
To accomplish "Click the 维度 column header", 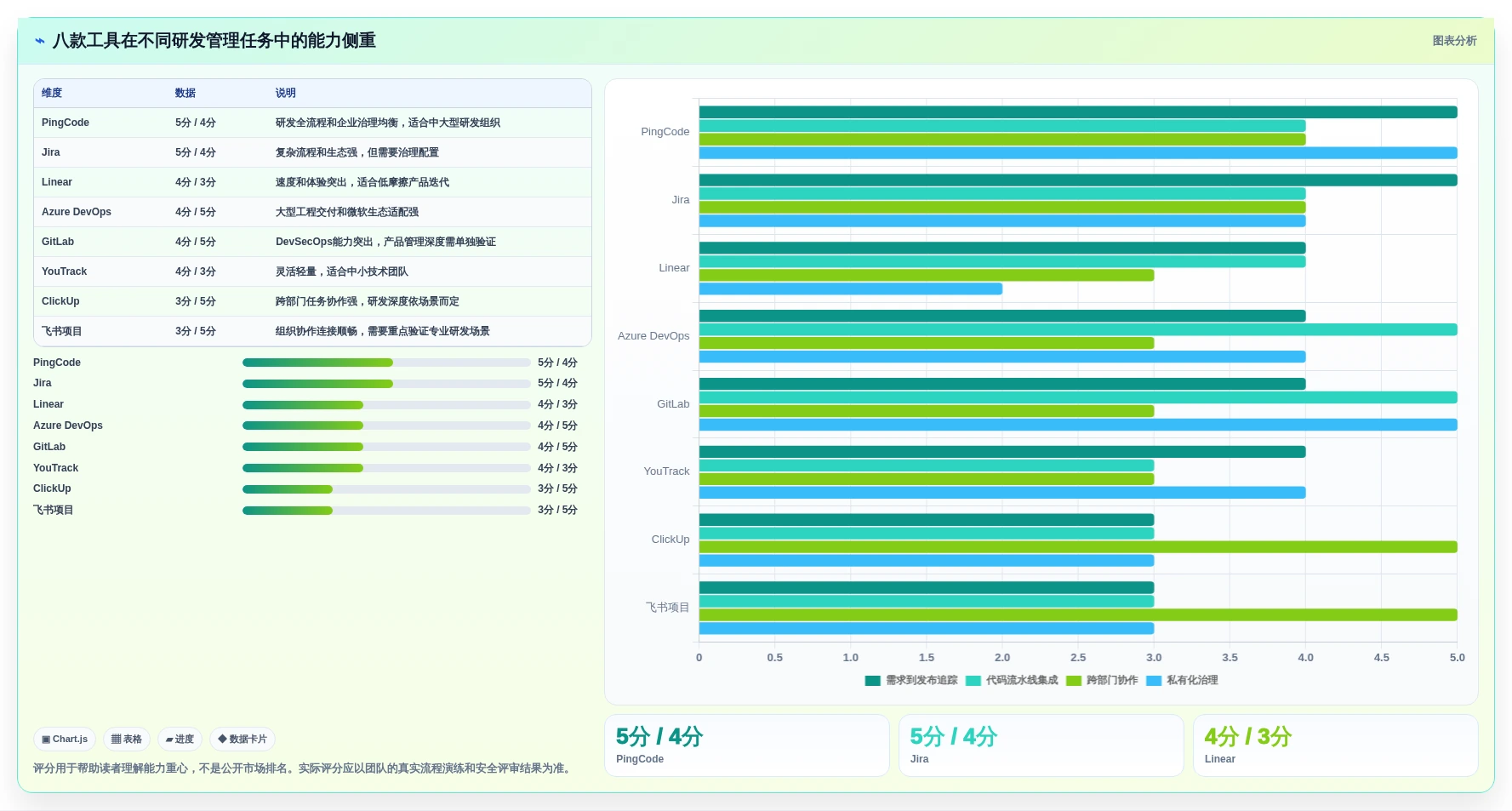I will (x=52, y=93).
